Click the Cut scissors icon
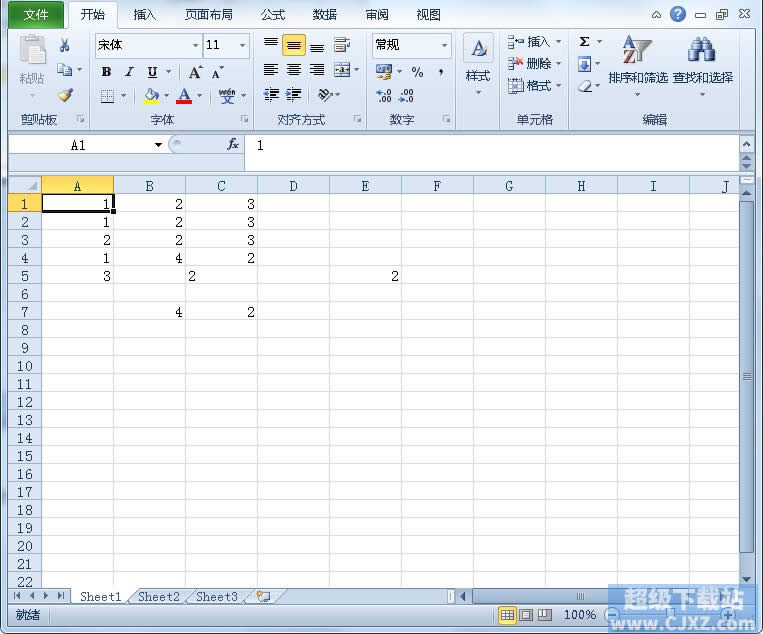The height and width of the screenshot is (634, 763). click(x=65, y=46)
